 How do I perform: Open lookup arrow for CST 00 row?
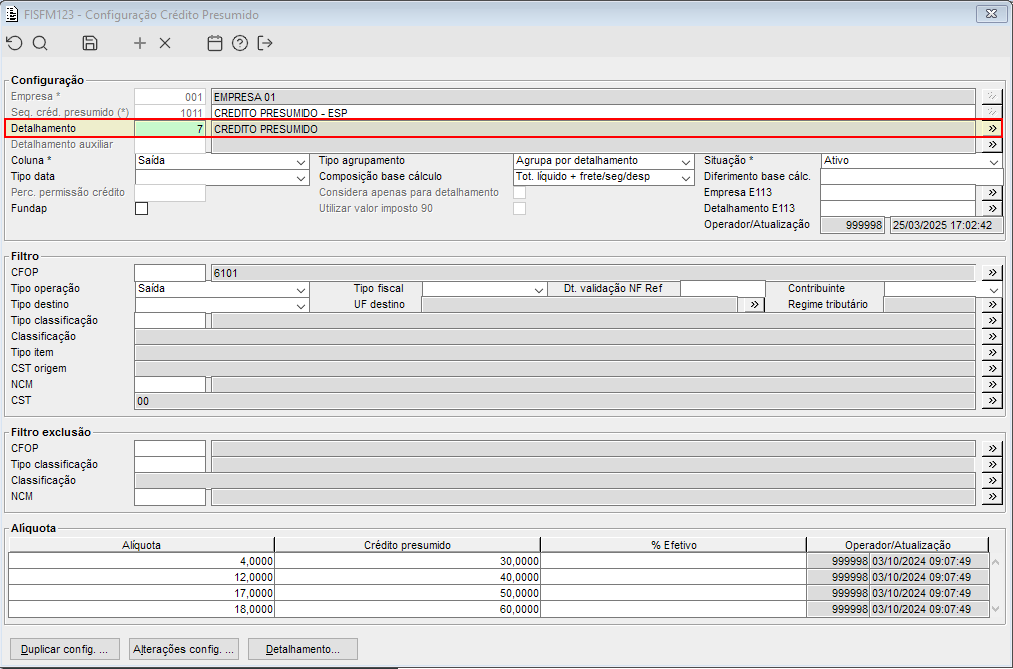click(992, 400)
